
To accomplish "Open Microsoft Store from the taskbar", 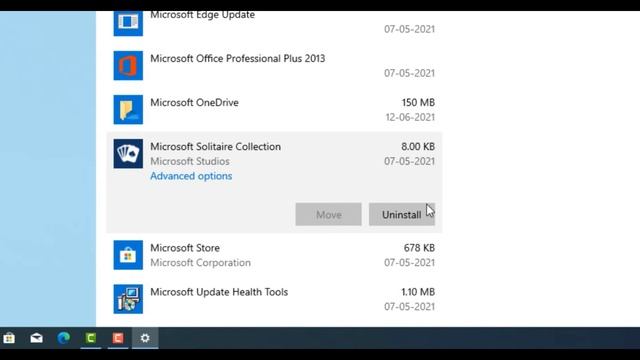I will [9, 338].
